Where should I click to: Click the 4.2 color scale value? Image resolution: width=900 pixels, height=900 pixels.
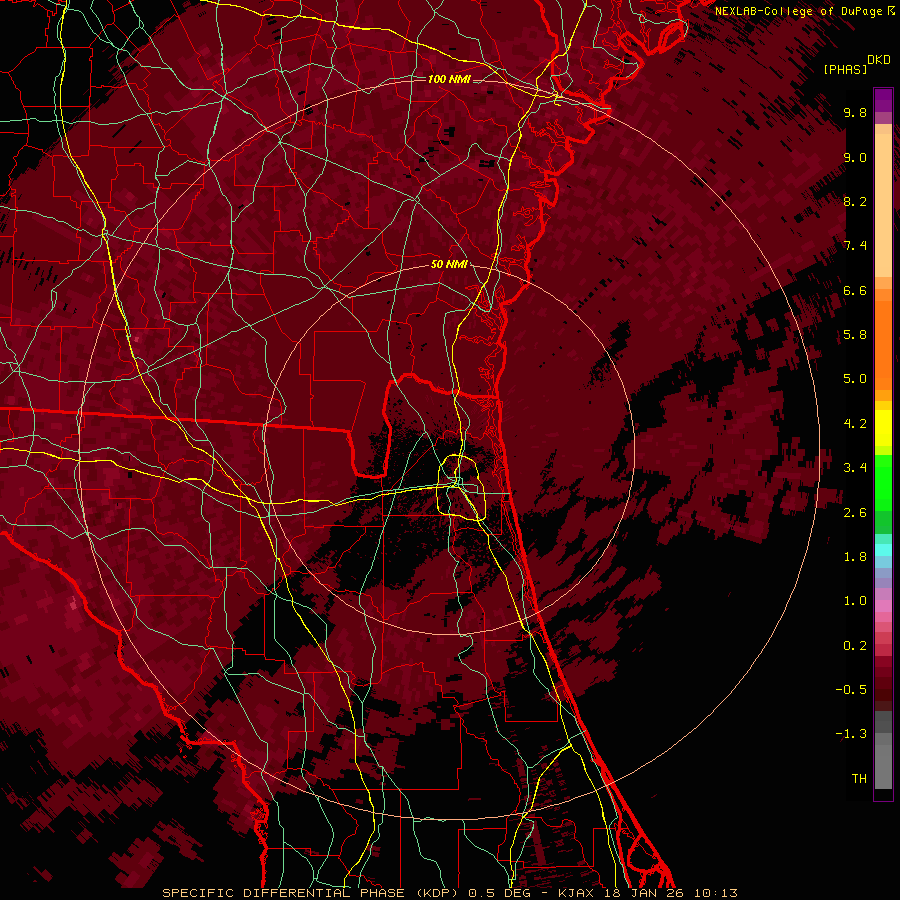pyautogui.click(x=855, y=424)
